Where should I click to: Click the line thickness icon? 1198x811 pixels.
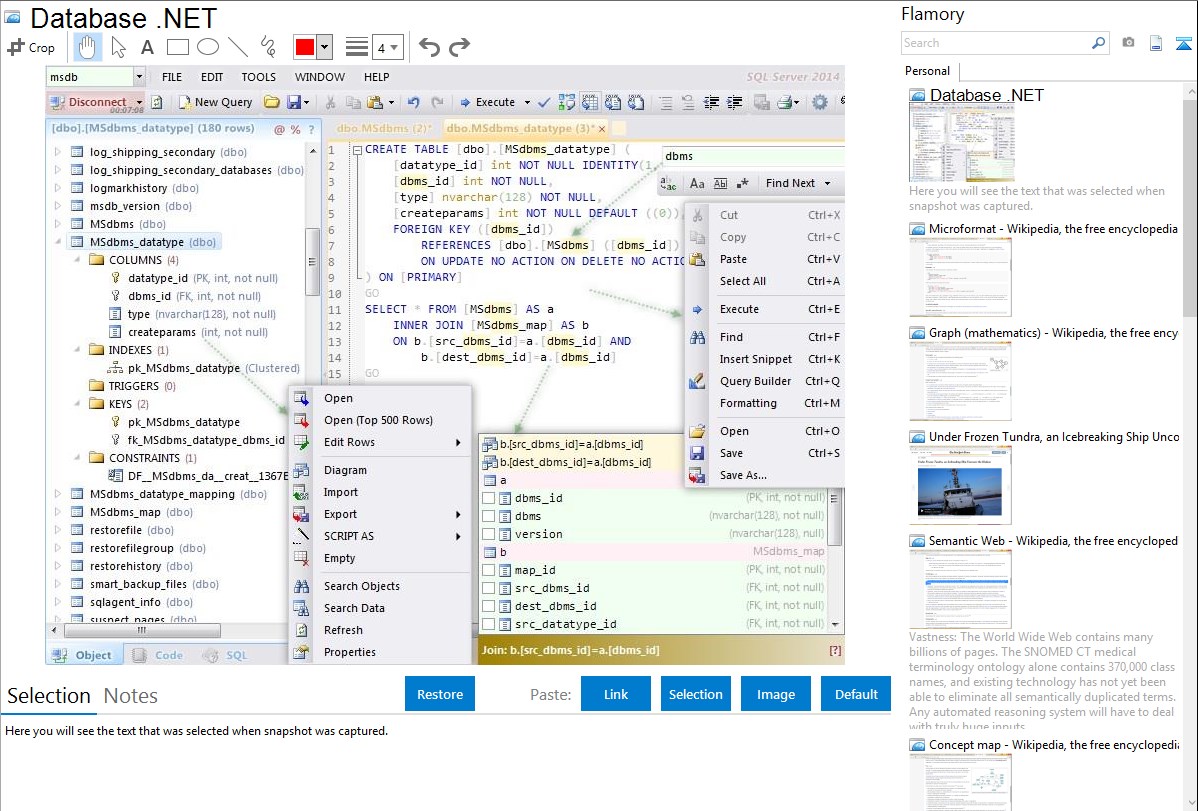(x=357, y=47)
